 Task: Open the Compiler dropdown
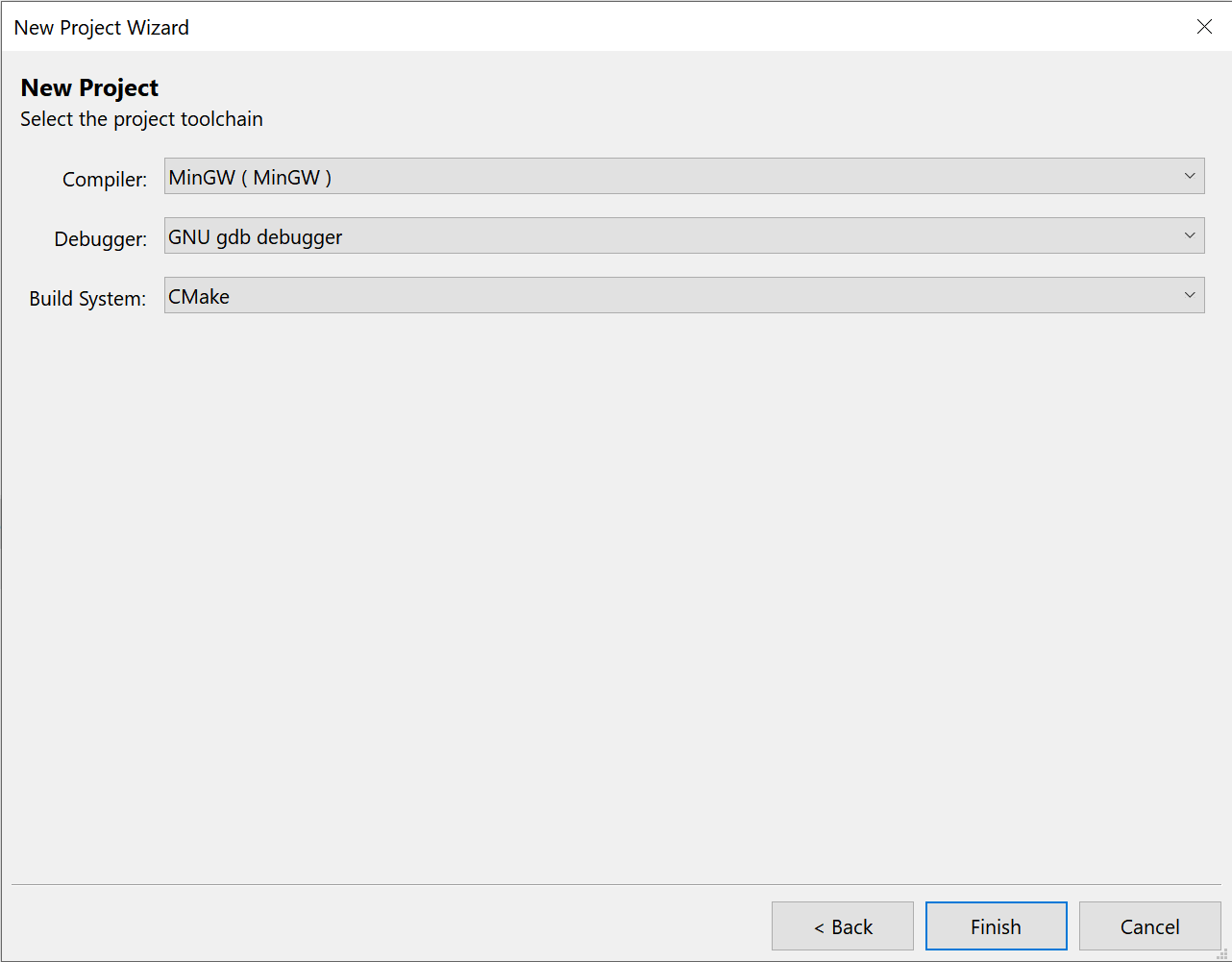coord(683,176)
